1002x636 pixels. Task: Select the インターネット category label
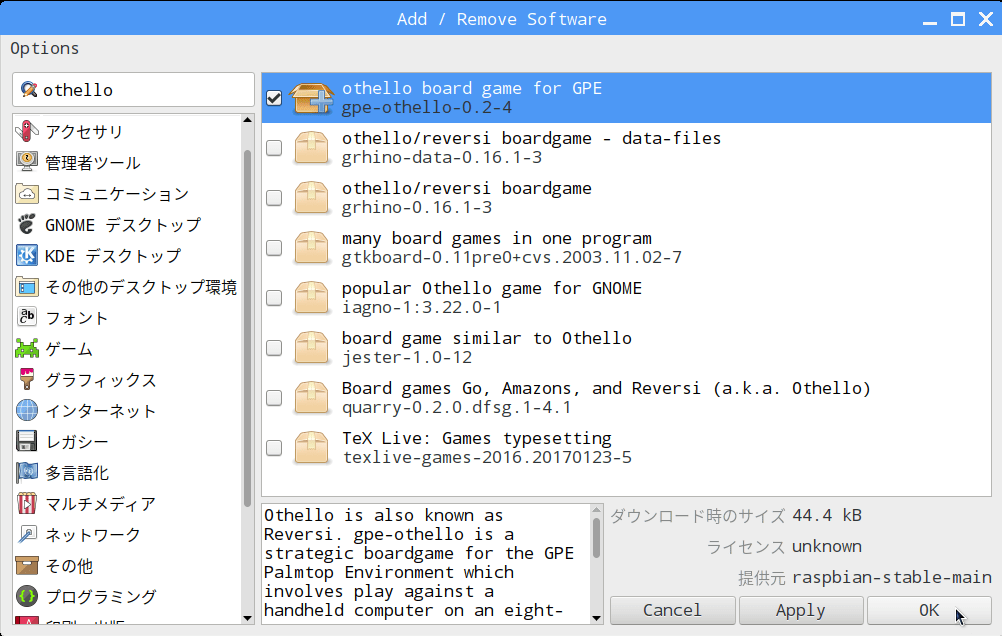[101, 411]
